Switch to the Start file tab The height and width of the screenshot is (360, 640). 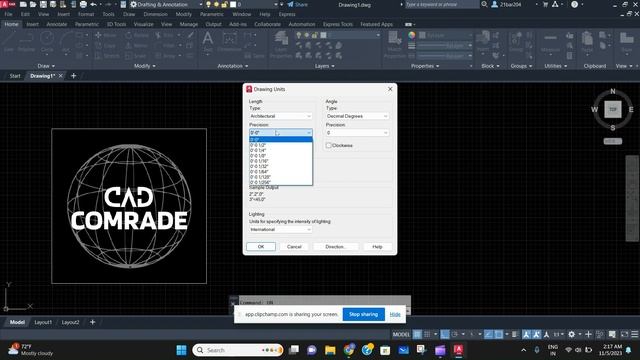pyautogui.click(x=15, y=76)
